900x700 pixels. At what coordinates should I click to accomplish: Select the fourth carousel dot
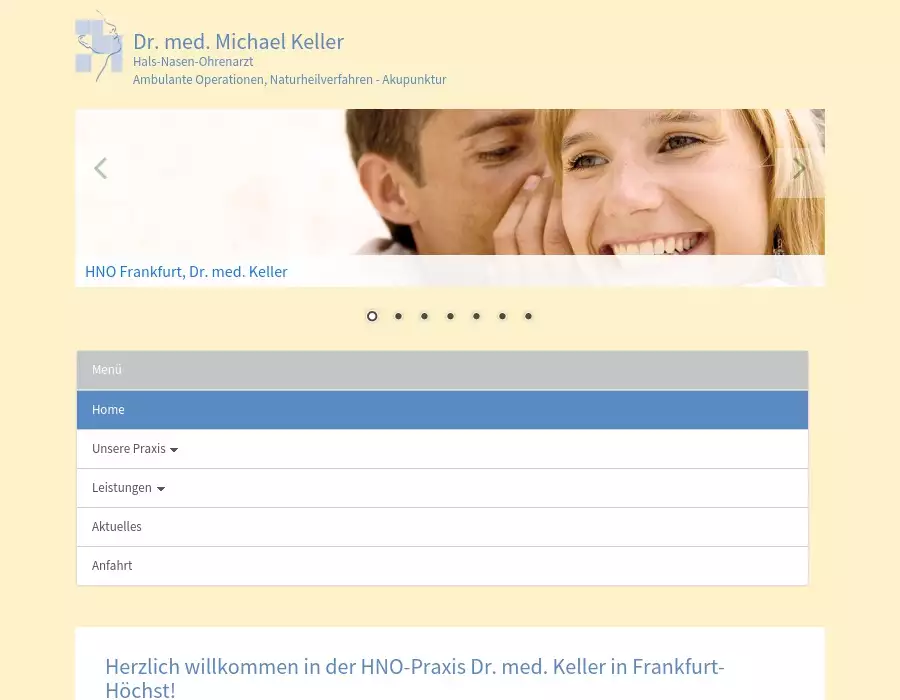(x=450, y=316)
